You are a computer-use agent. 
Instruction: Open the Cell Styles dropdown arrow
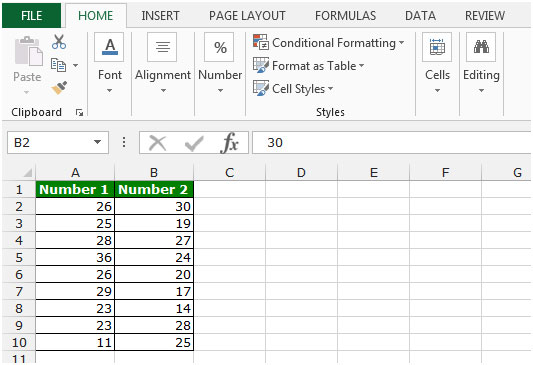pyautogui.click(x=330, y=89)
